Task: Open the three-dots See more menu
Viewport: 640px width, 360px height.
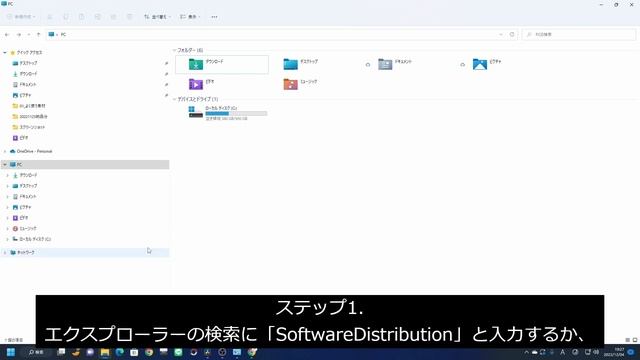Action: click(214, 17)
